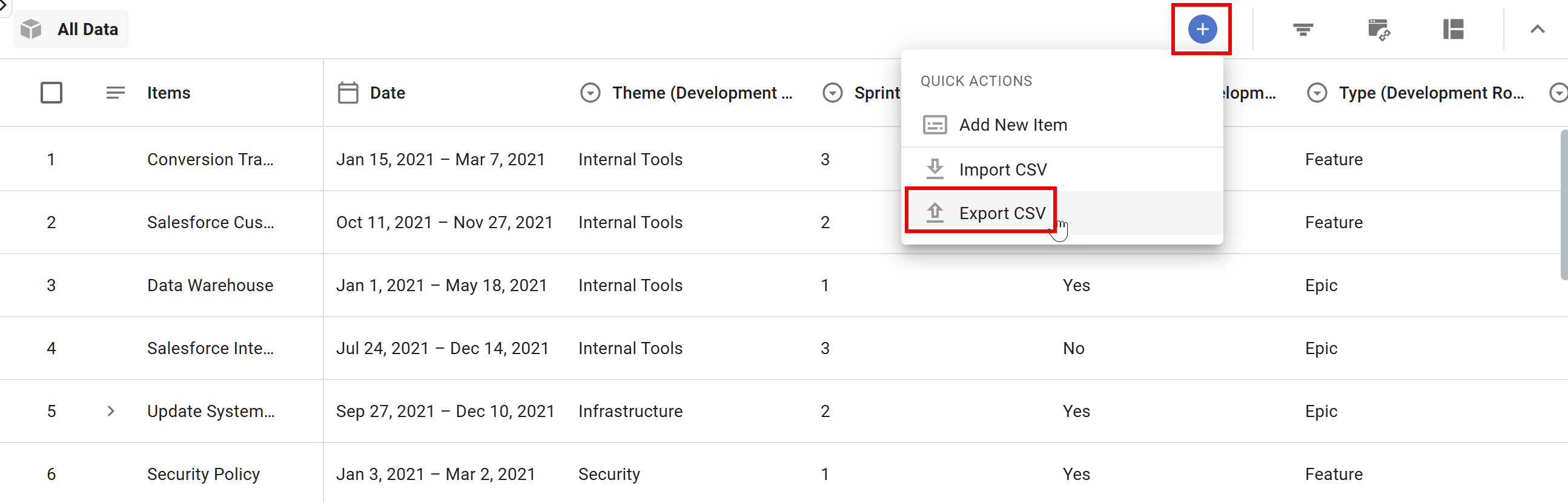Open the layout panel icon
The width and height of the screenshot is (1568, 503).
click(x=1453, y=29)
